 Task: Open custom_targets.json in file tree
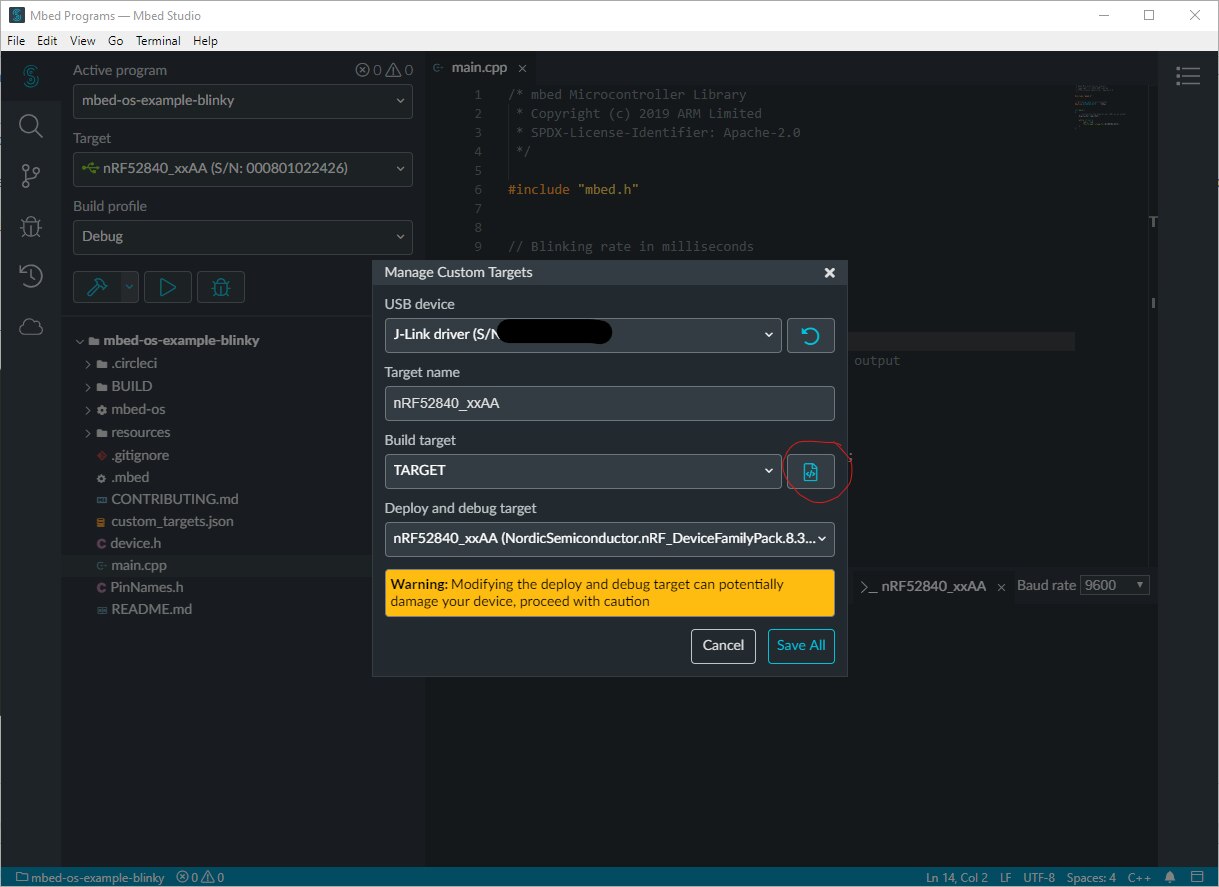(x=172, y=521)
